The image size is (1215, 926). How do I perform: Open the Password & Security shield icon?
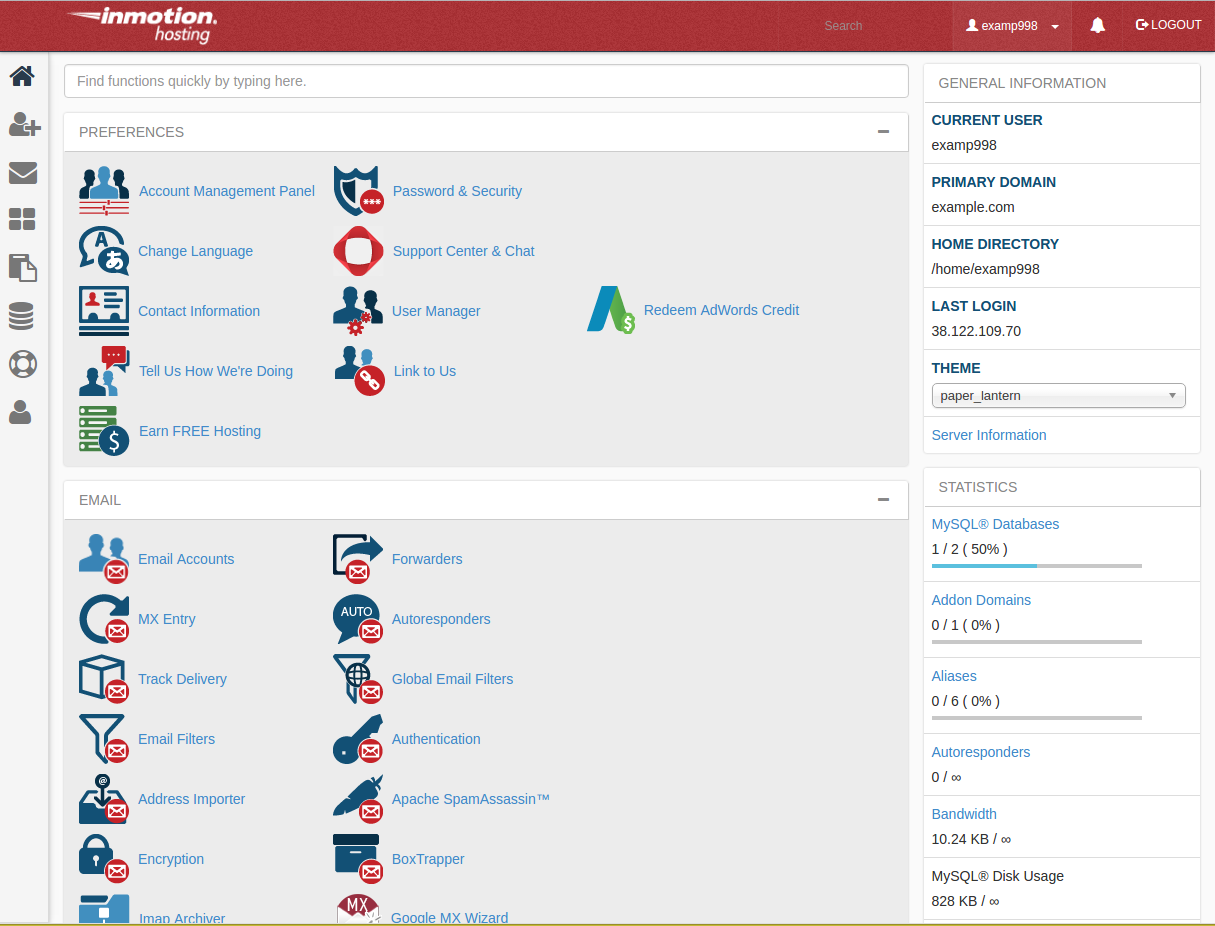tap(356, 191)
